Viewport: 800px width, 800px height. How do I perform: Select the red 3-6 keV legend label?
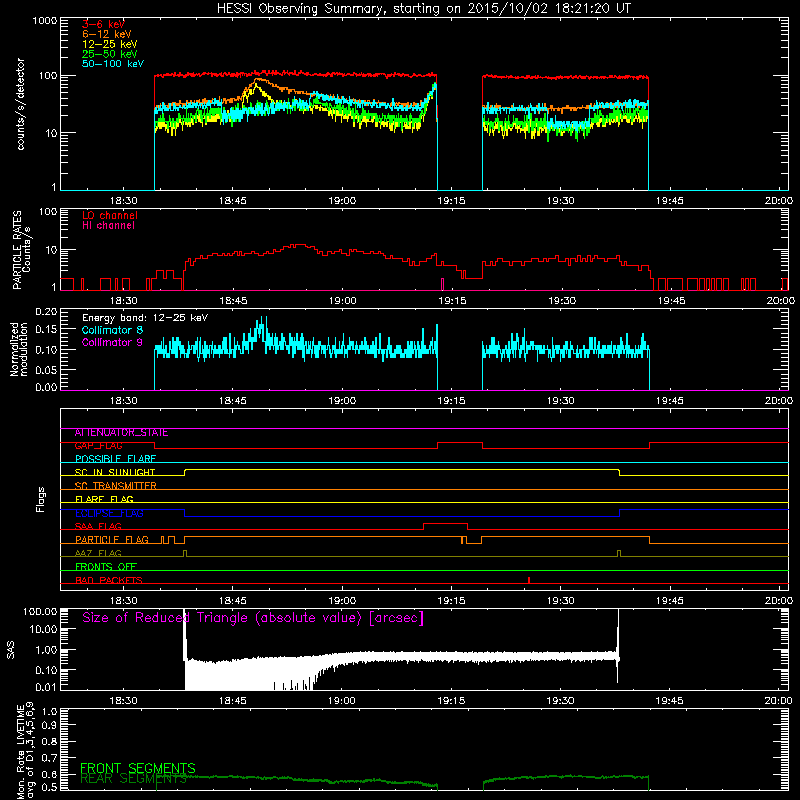(103, 24)
